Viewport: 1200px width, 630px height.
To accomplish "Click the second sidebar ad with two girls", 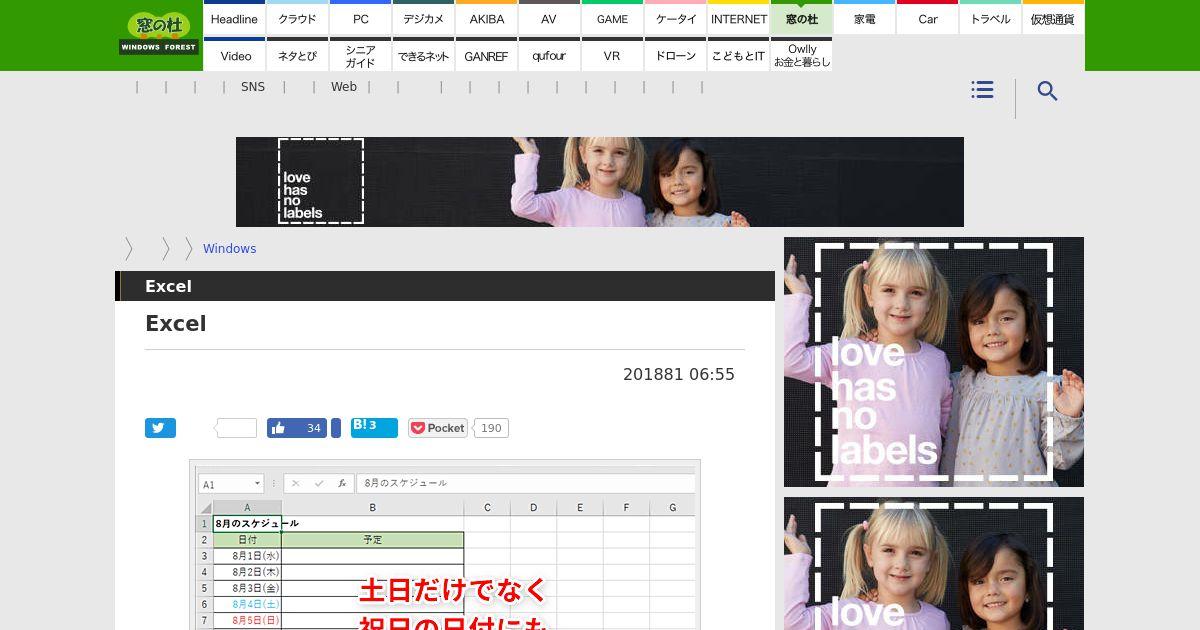I will 934,563.
